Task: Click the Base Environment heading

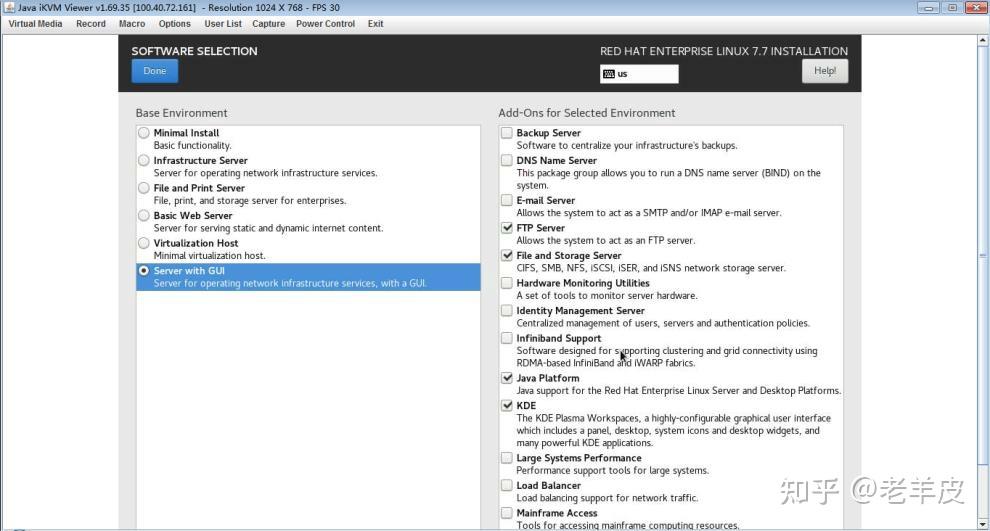Action: coord(181,113)
